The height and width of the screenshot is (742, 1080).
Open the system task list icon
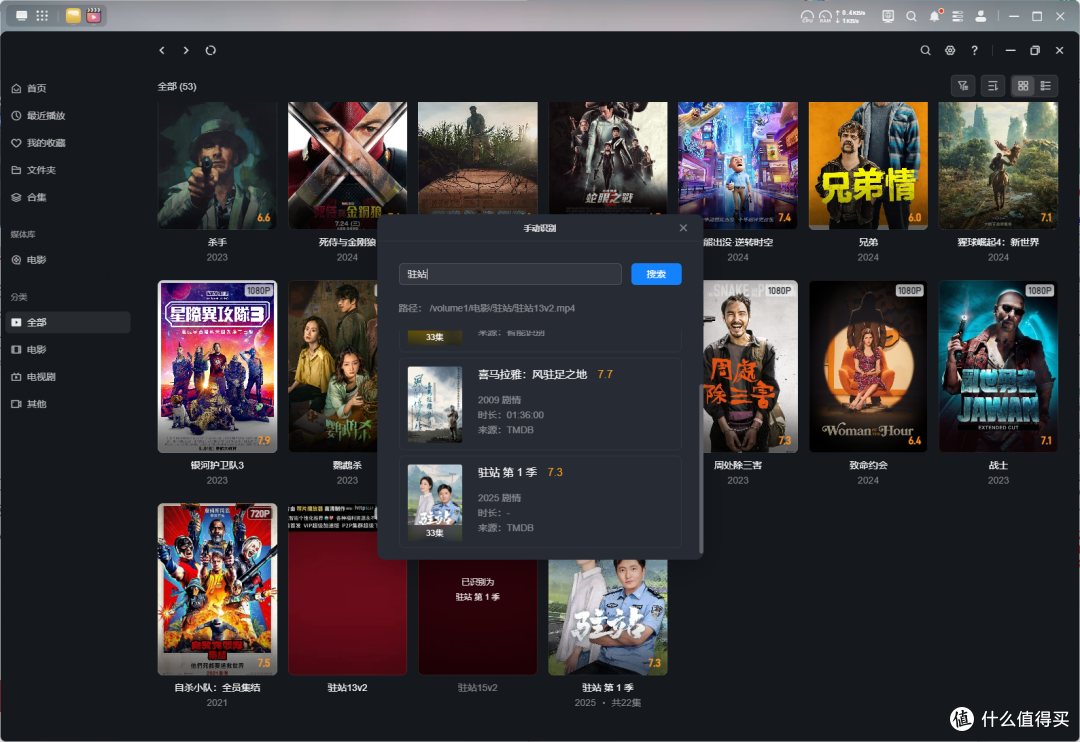pos(957,16)
